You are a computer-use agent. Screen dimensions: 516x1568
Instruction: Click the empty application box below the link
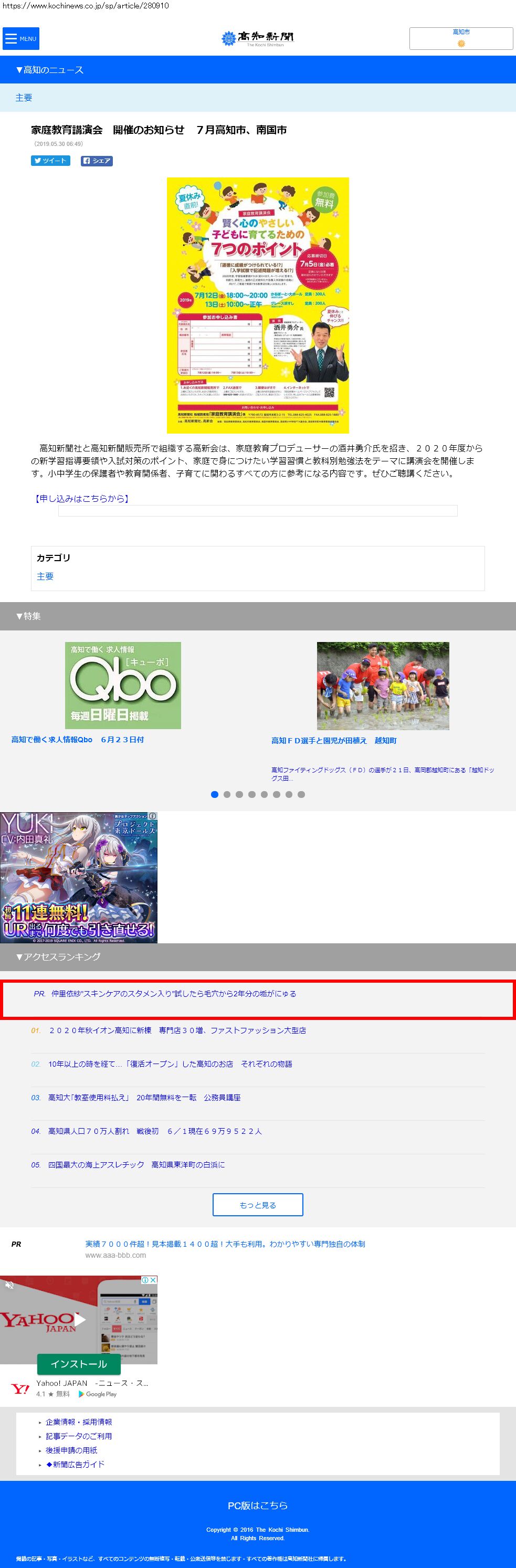point(258,511)
